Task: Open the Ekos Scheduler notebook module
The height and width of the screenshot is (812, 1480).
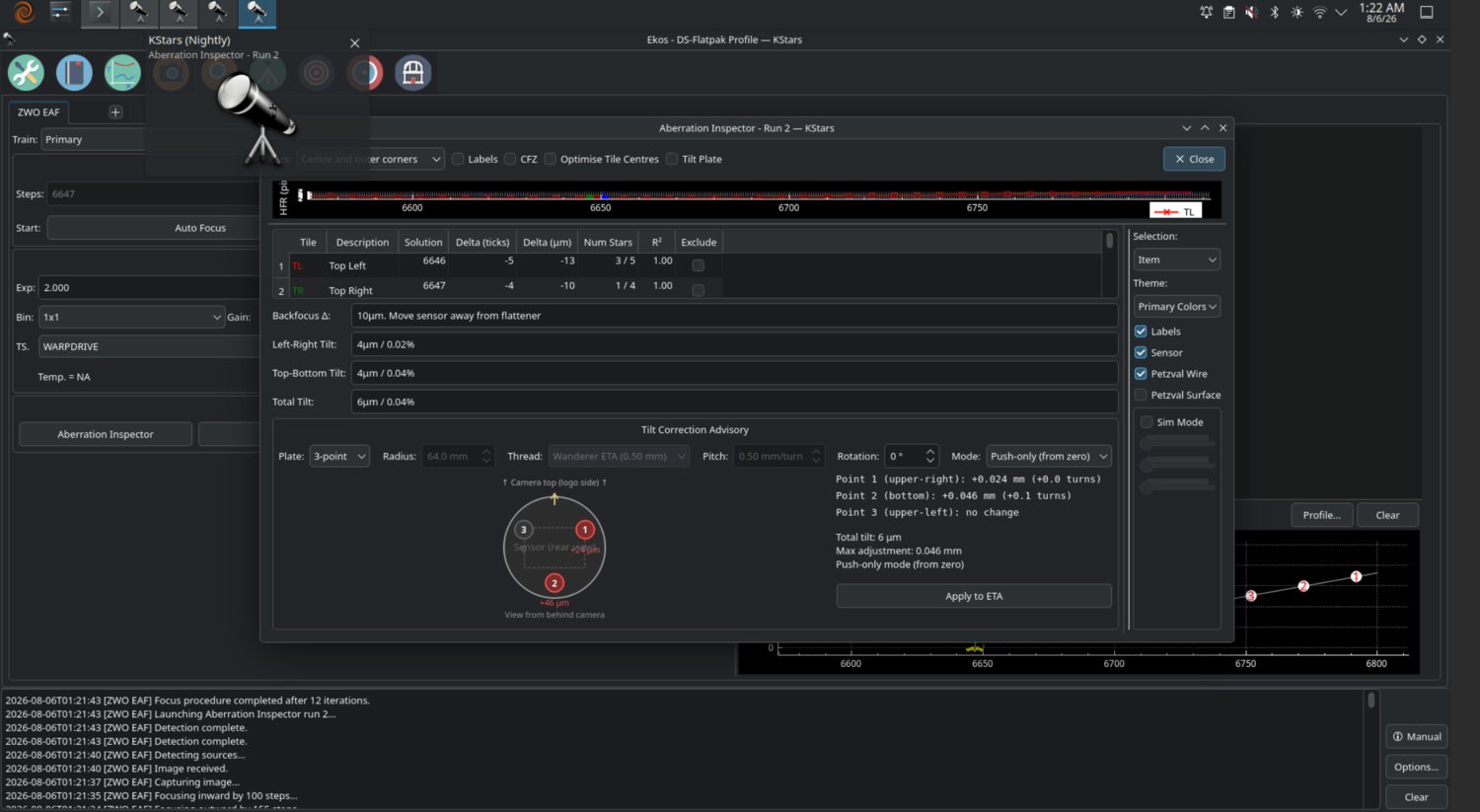Action: point(74,73)
